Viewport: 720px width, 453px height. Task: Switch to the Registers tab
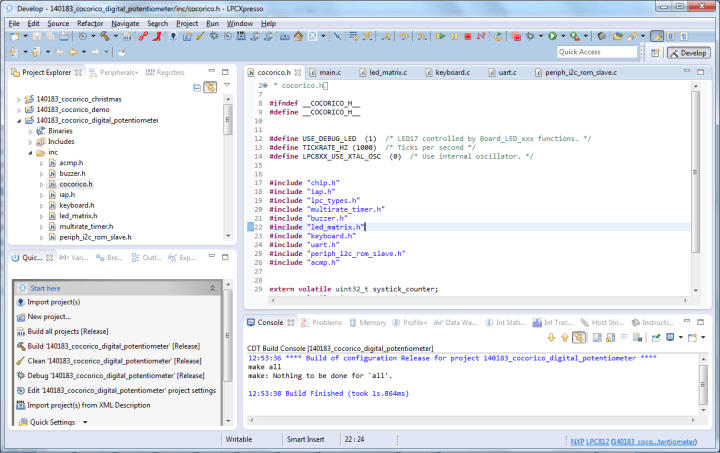[165, 73]
